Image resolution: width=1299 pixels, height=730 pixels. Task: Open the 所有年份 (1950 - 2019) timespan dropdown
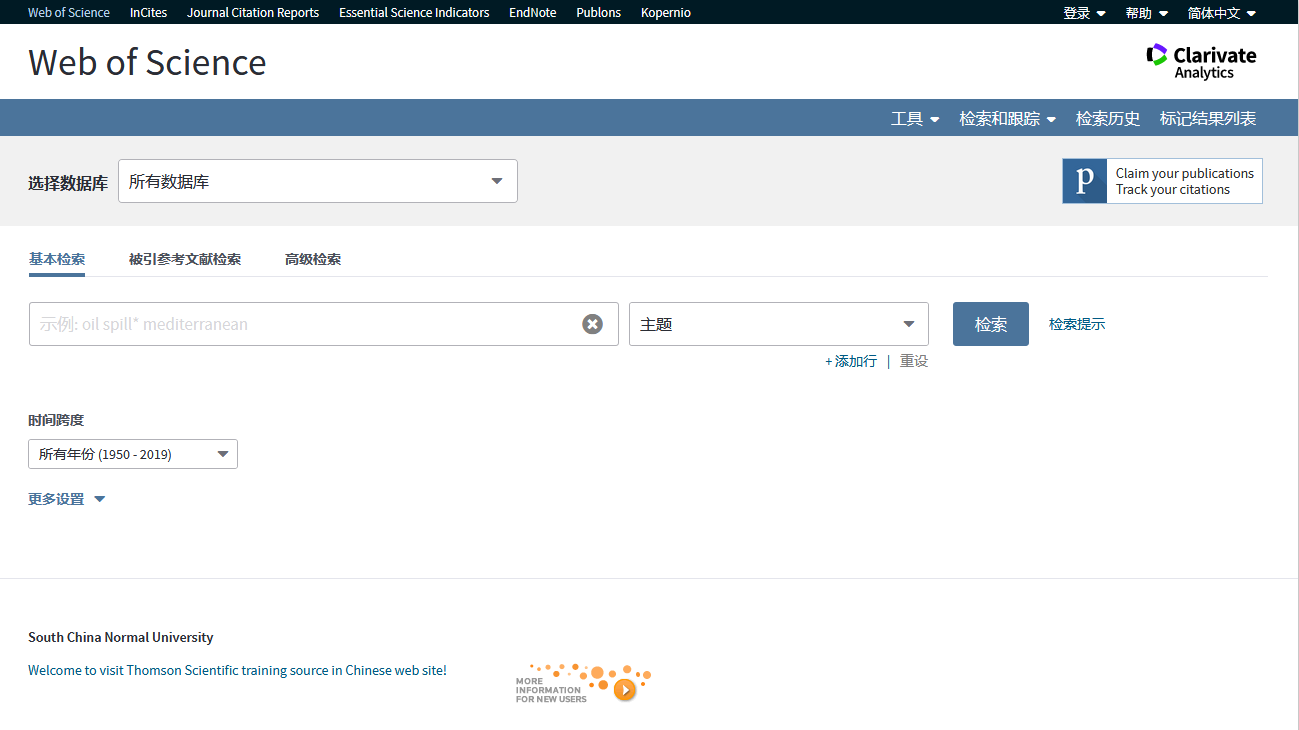pos(133,454)
